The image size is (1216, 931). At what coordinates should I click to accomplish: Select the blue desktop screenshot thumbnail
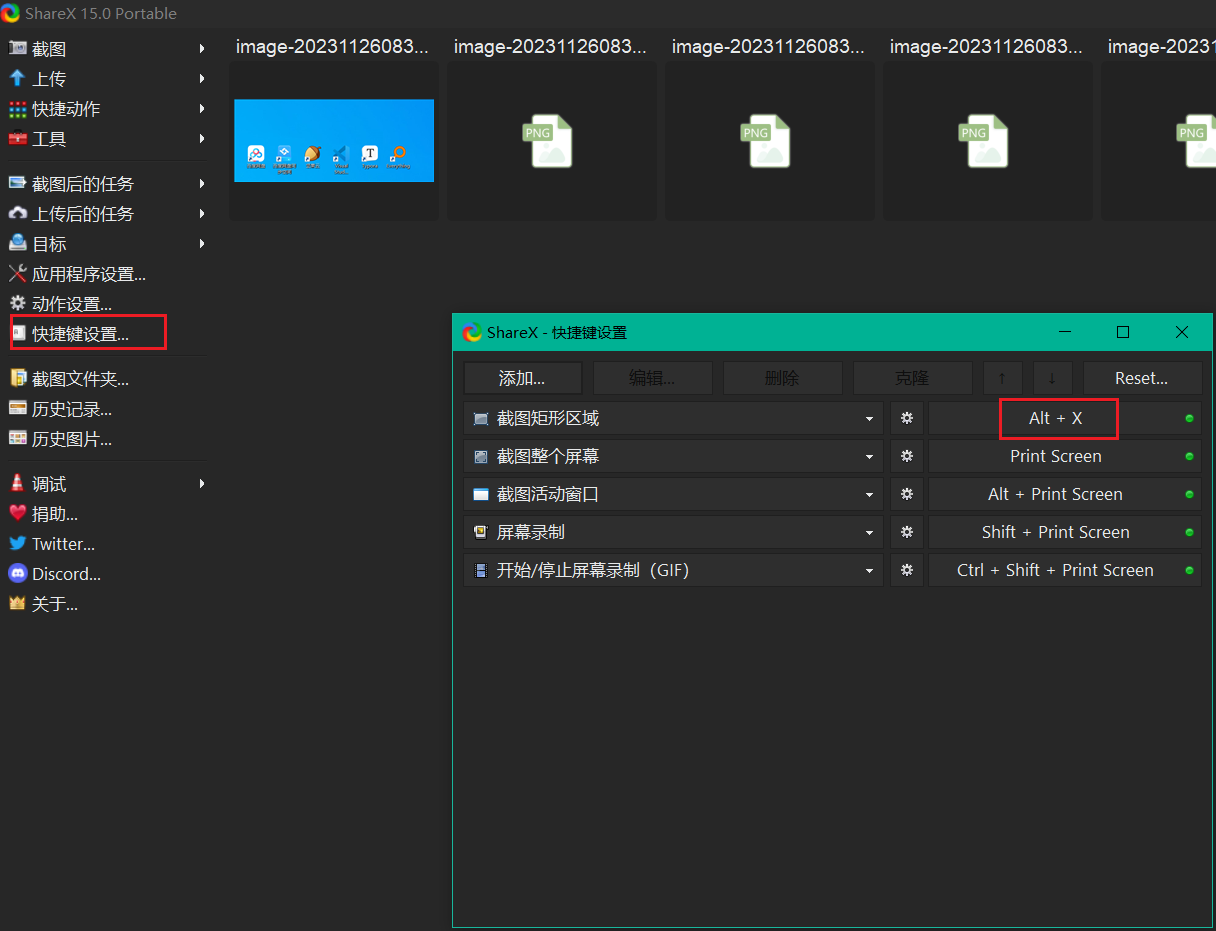(334, 140)
